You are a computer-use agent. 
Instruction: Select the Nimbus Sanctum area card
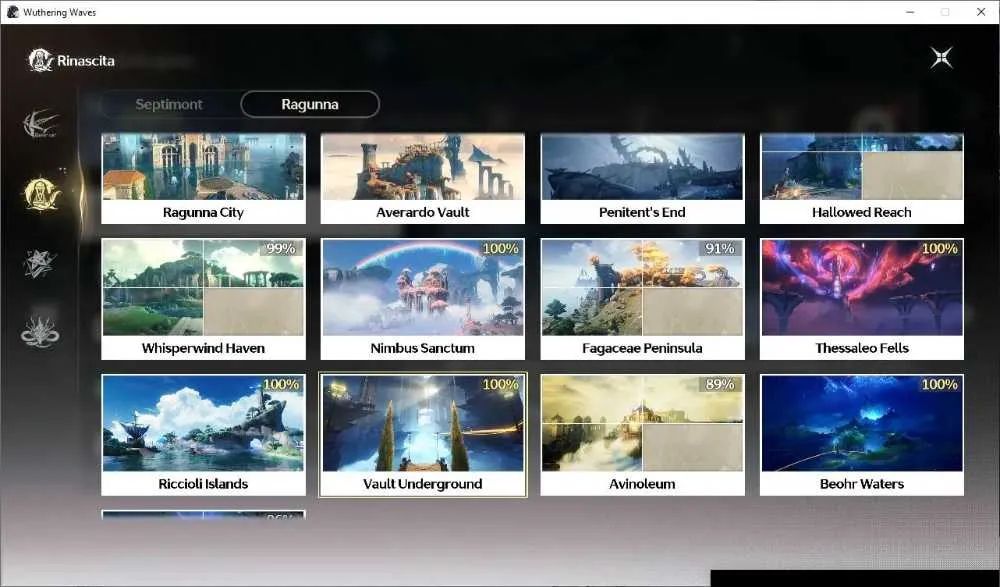[423, 299]
